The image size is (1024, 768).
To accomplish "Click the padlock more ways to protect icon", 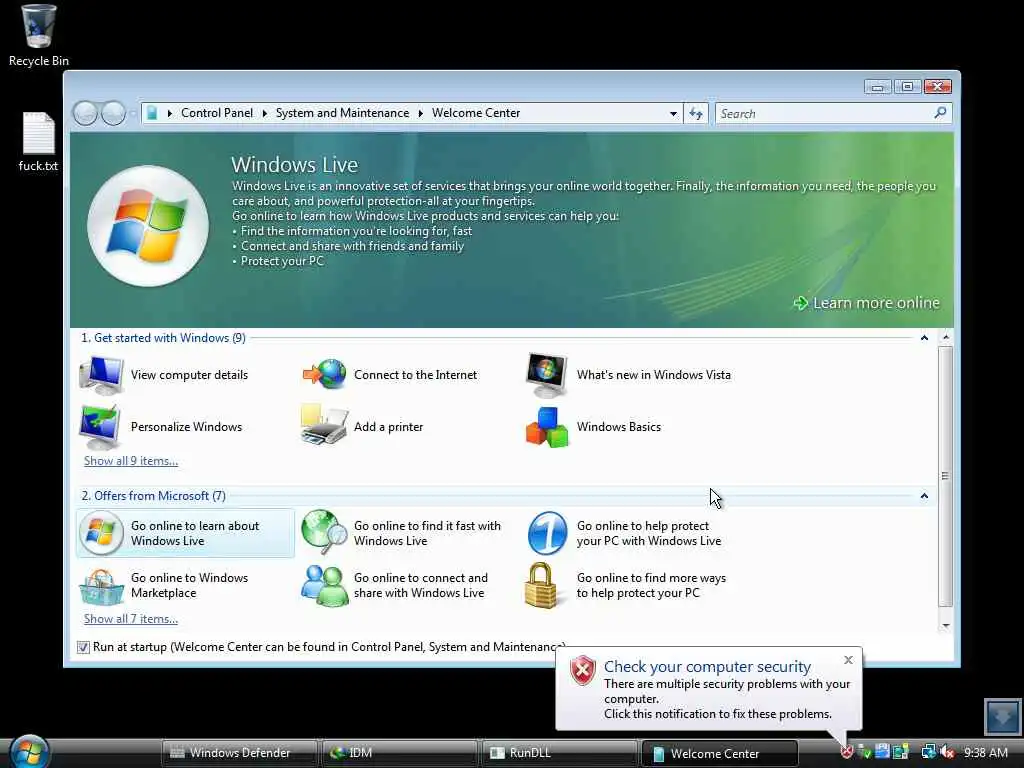I will click(x=541, y=585).
